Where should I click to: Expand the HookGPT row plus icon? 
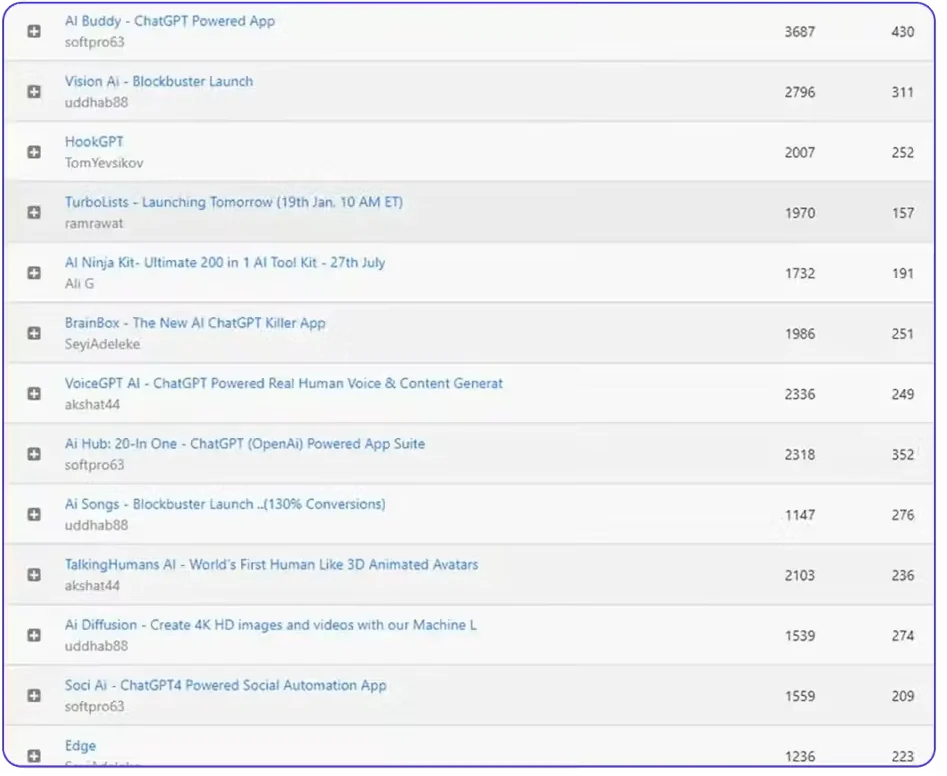click(x=34, y=152)
